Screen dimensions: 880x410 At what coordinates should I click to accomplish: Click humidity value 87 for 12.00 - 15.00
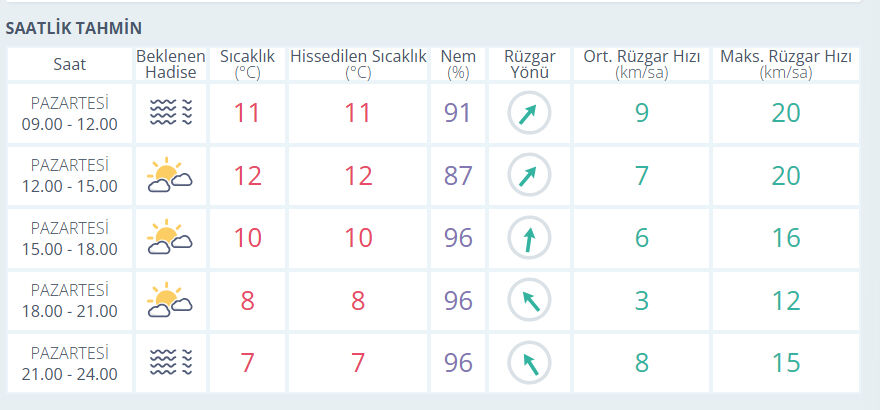[458, 176]
